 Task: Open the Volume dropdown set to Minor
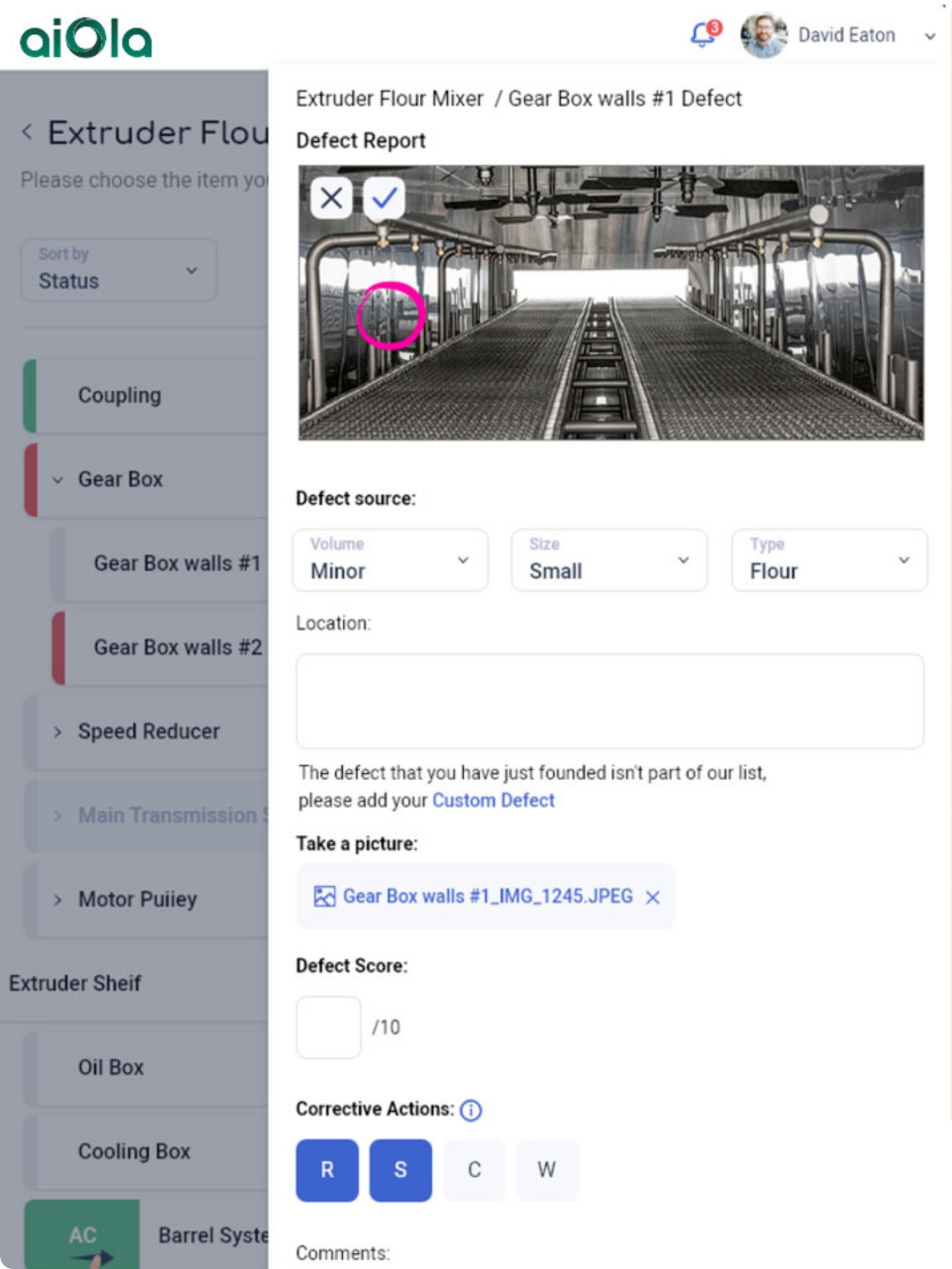[390, 559]
